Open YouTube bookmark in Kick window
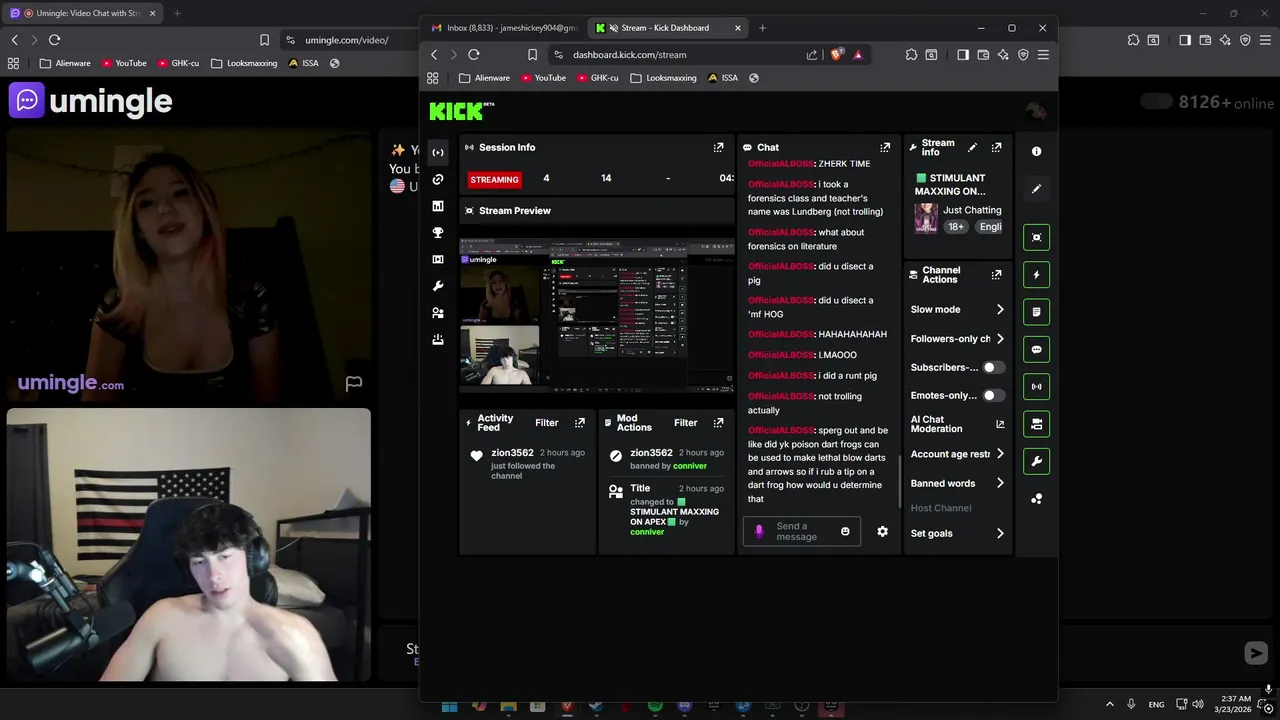Image resolution: width=1280 pixels, height=720 pixels. click(x=542, y=78)
